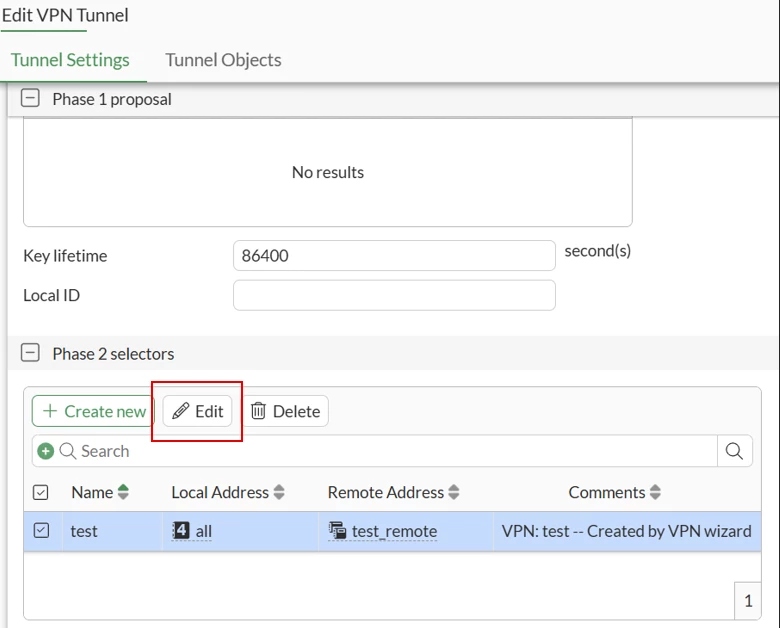The width and height of the screenshot is (780, 628).
Task: Click the 'No results' text in proposal list
Action: [328, 172]
